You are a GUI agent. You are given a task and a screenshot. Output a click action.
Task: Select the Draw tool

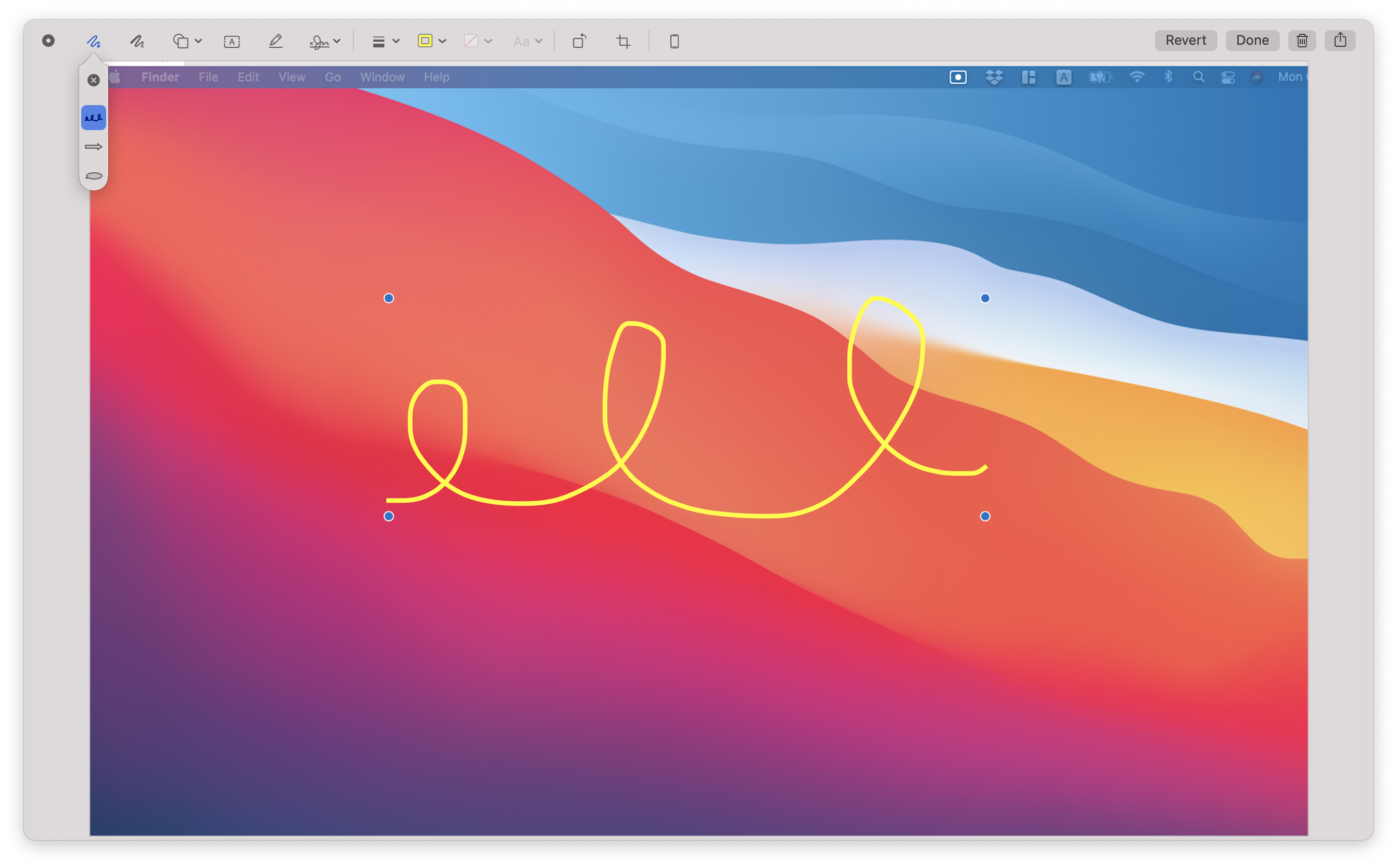pos(137,41)
